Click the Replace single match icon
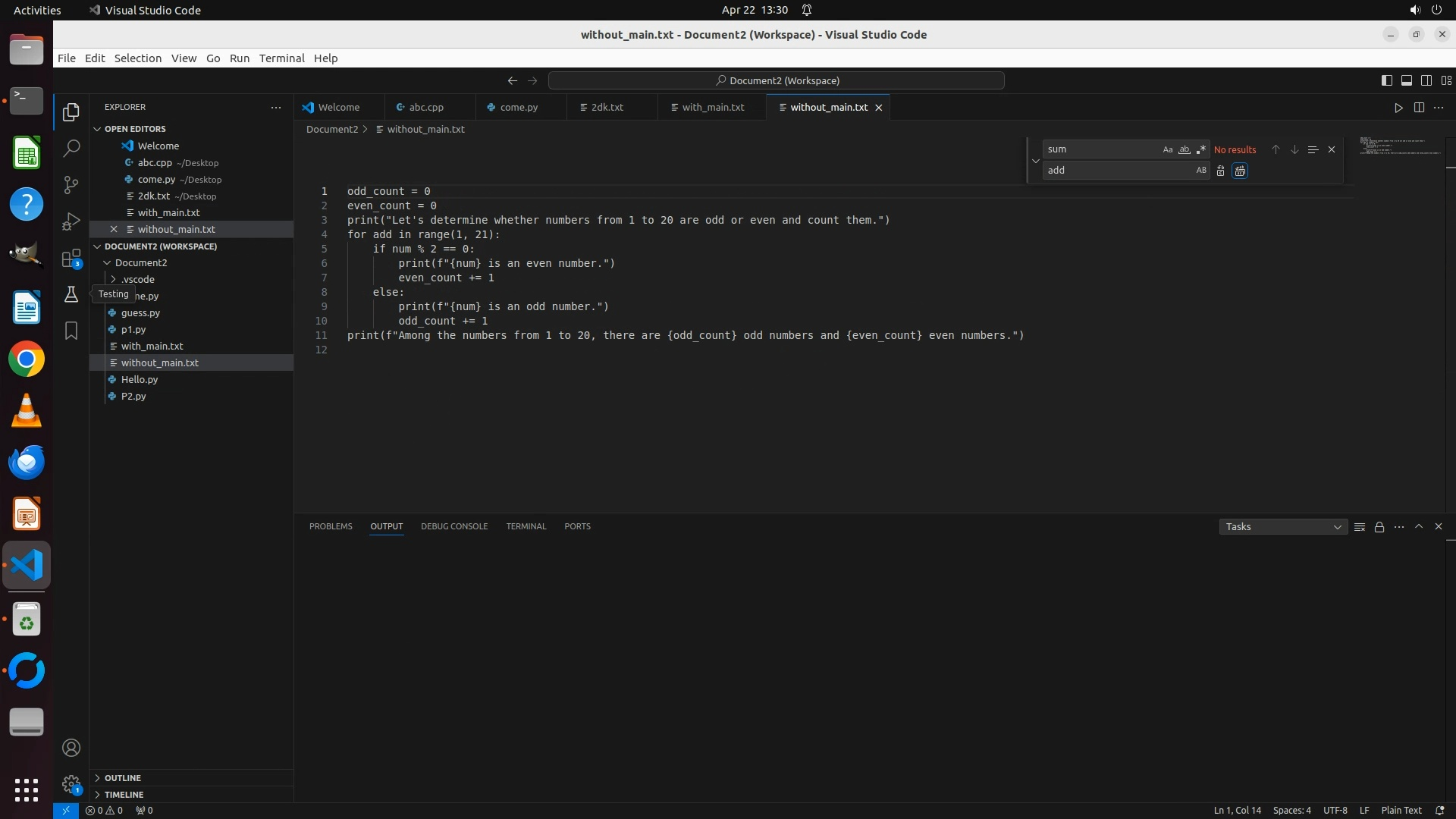Viewport: 1456px width, 819px height. (1220, 171)
